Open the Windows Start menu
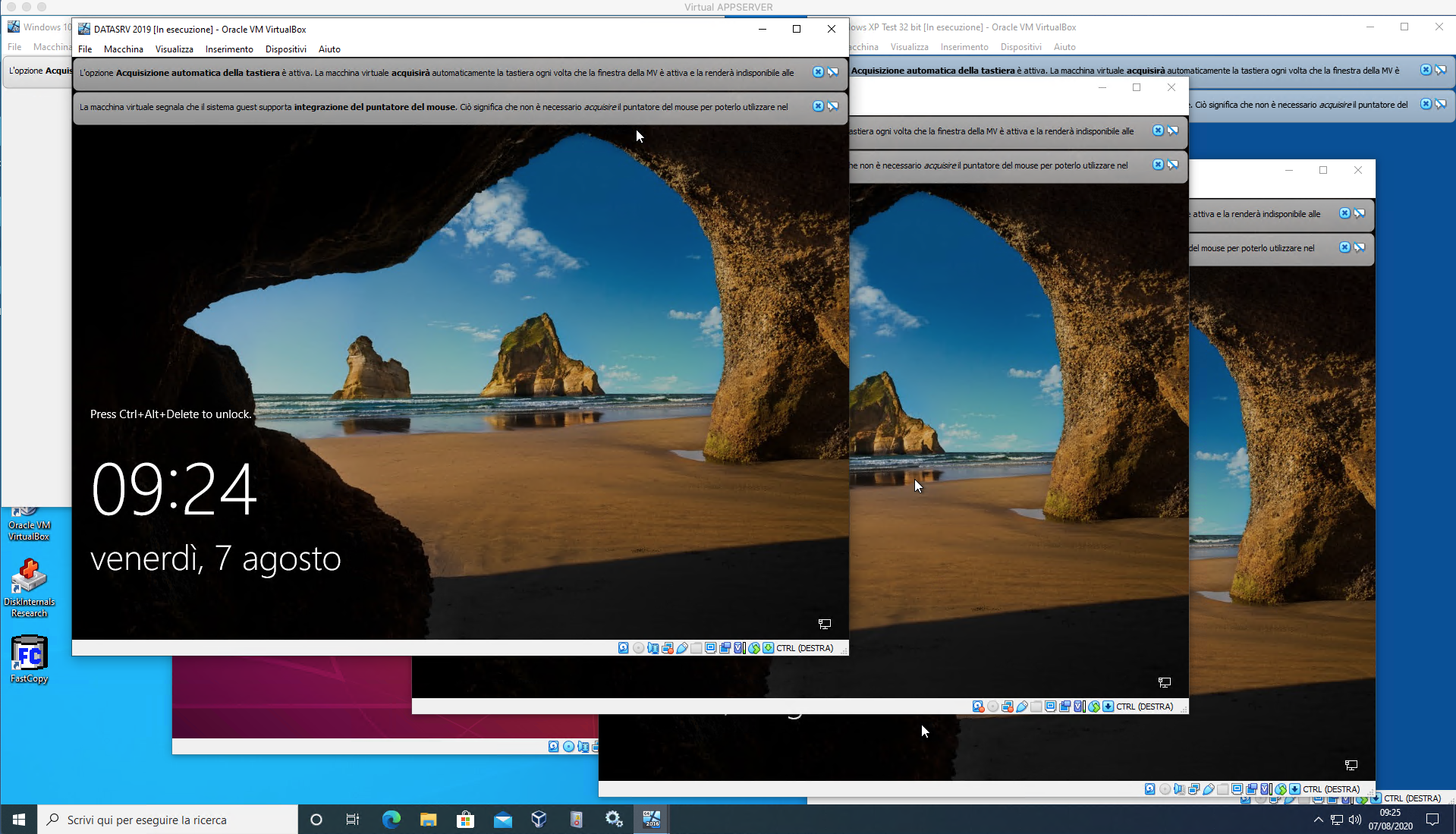The image size is (1456, 834). coord(19,820)
